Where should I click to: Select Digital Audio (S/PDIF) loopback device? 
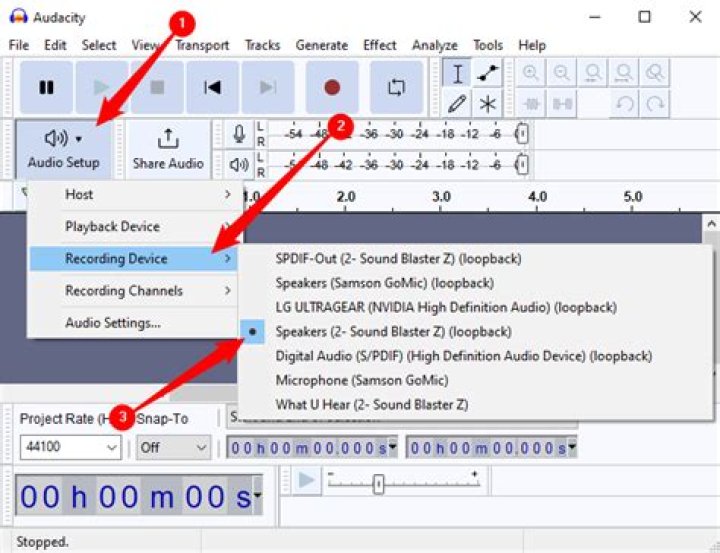(x=475, y=356)
